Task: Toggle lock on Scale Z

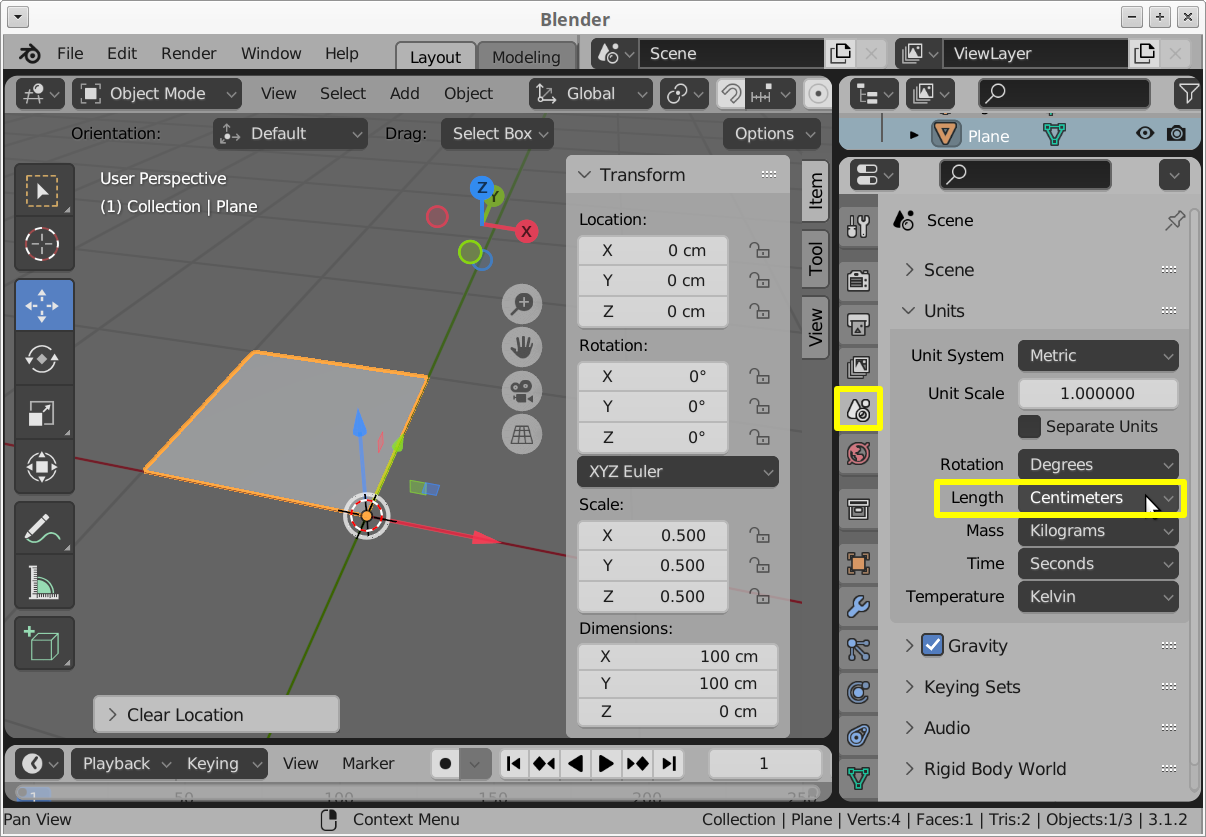Action: 759,596
